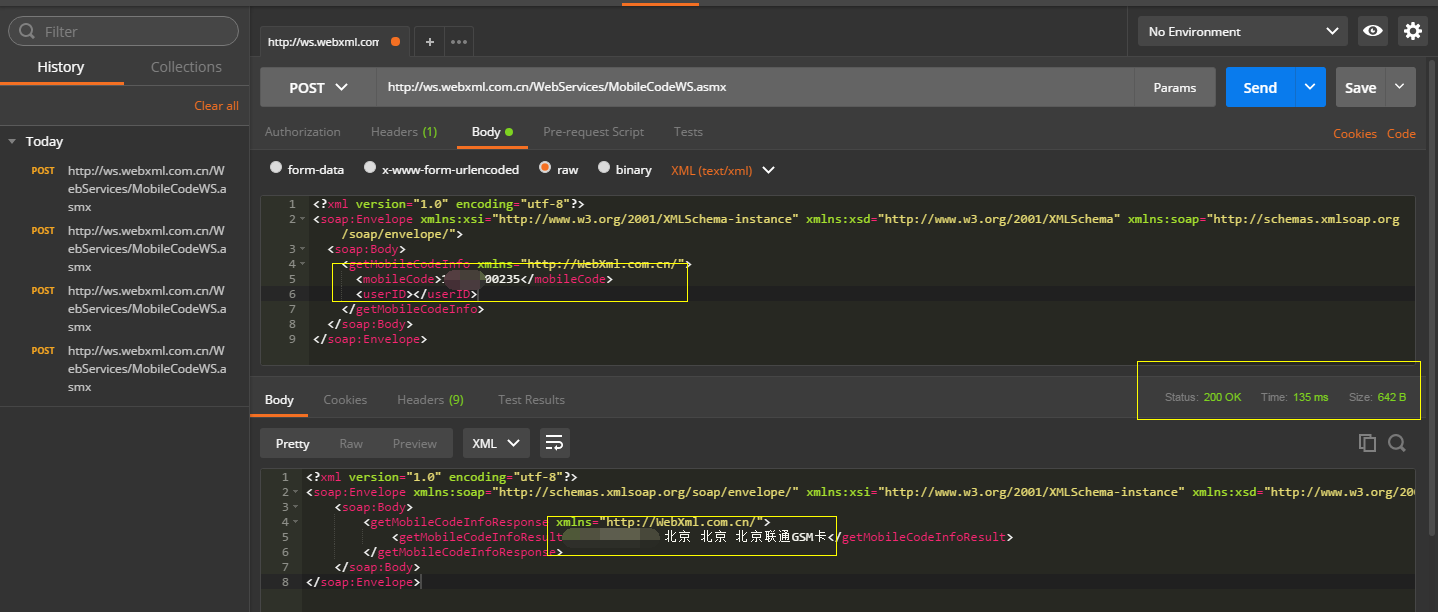Click the Clear all history link
Viewport: 1438px width, 612px height.
pos(216,106)
